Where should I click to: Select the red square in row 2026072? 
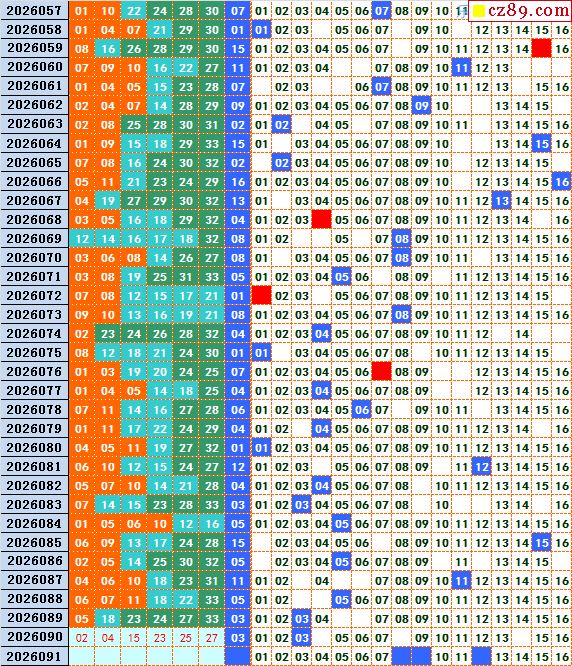click(x=262, y=296)
